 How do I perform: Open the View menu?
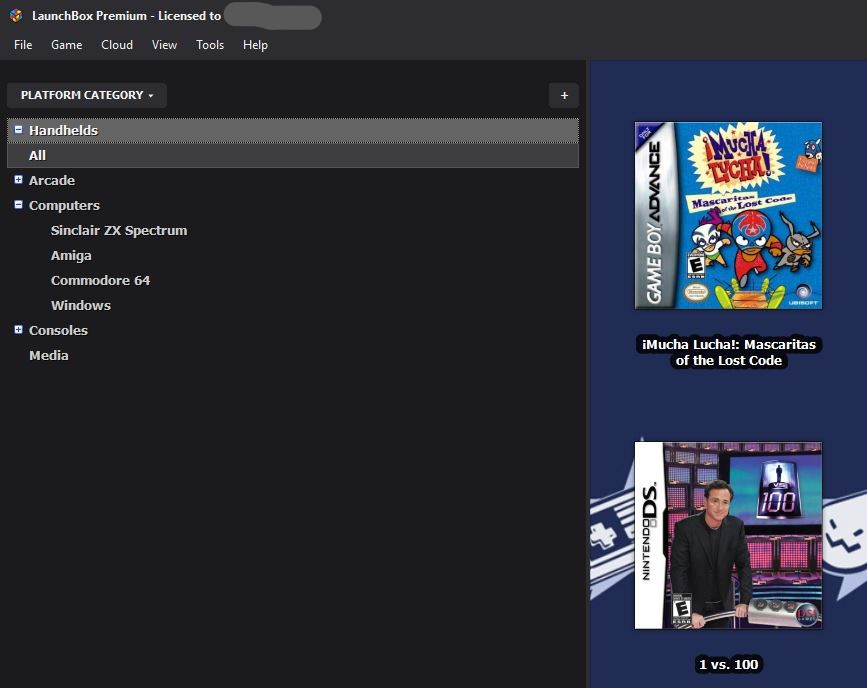[164, 45]
